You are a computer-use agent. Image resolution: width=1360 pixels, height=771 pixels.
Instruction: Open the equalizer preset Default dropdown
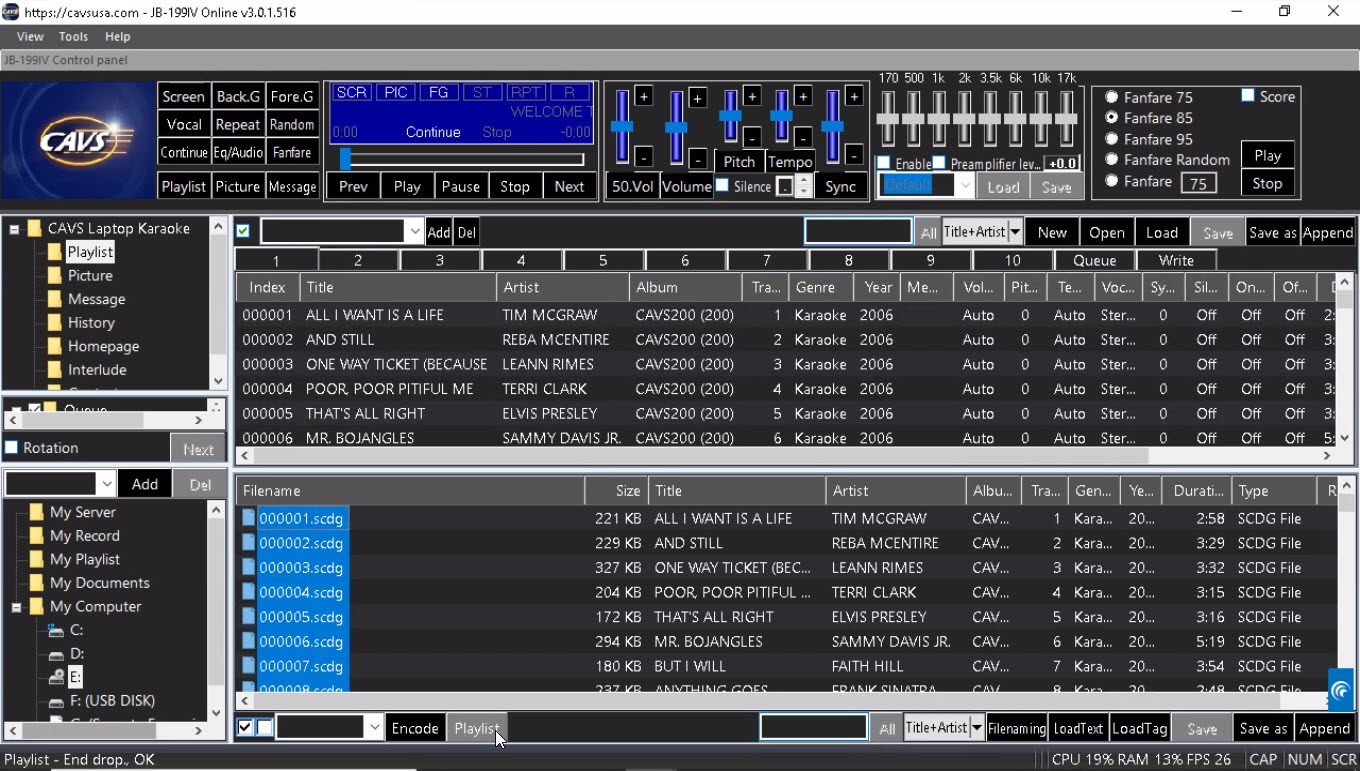964,186
